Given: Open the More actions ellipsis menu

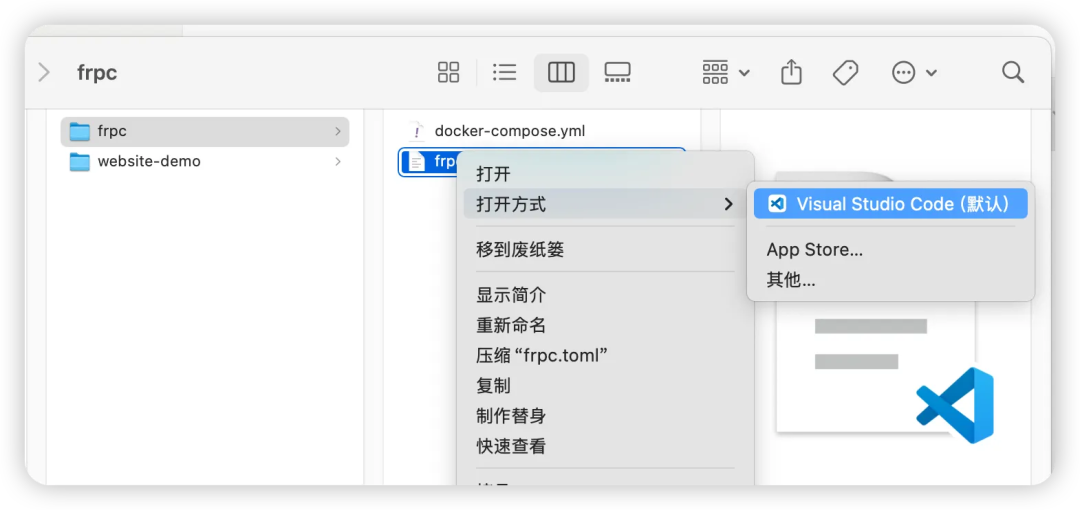Looking at the screenshot, I should (x=914, y=72).
